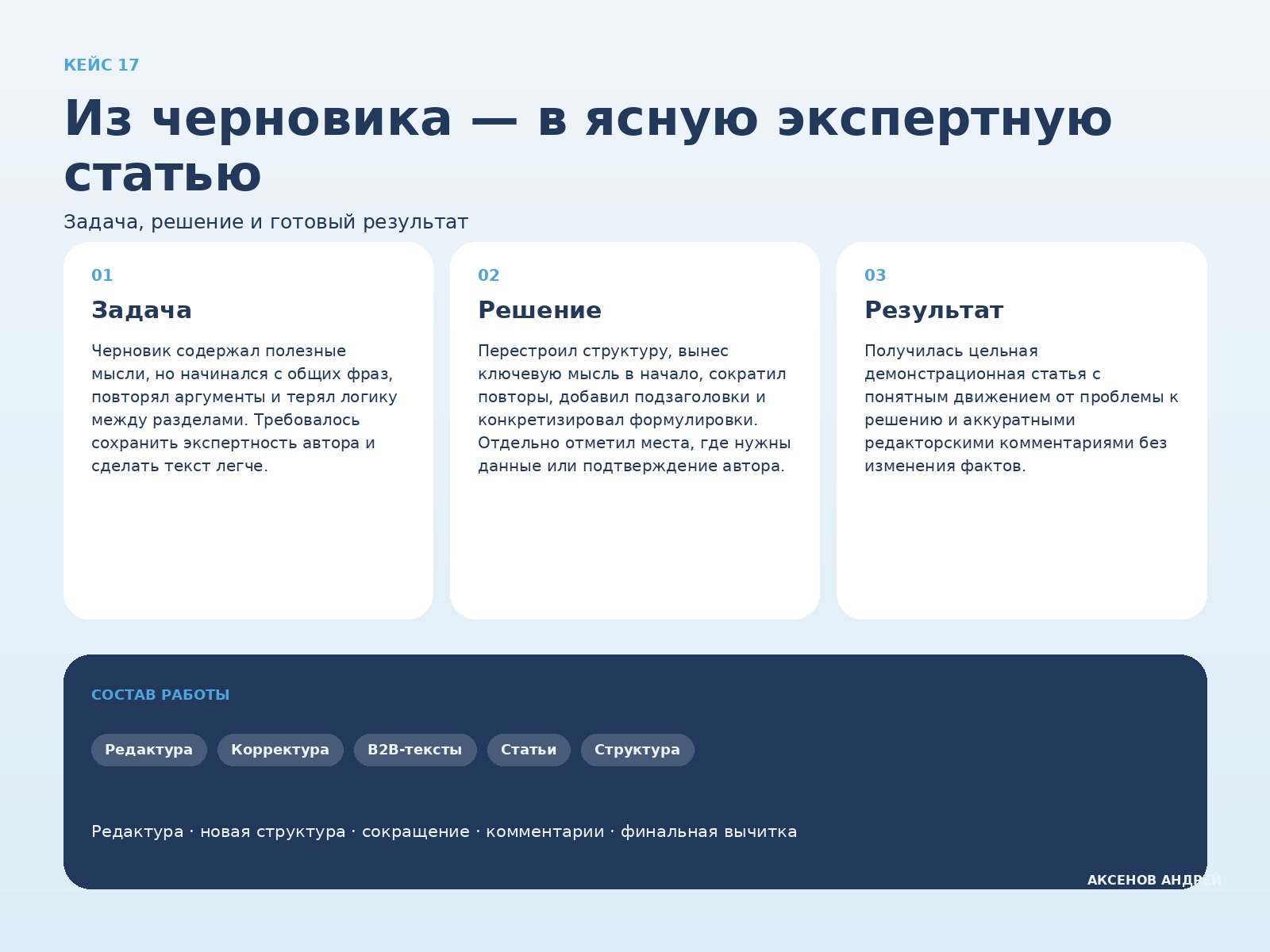Click the КЕЙС 17 label
The width and height of the screenshot is (1270, 952).
tap(102, 65)
